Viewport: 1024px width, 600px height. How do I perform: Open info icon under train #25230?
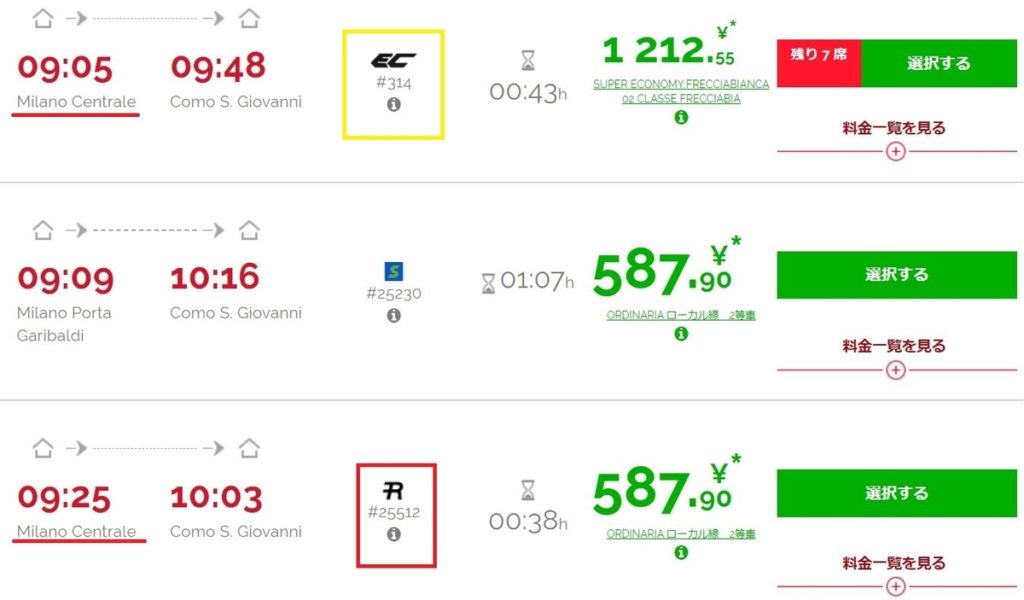click(x=393, y=315)
